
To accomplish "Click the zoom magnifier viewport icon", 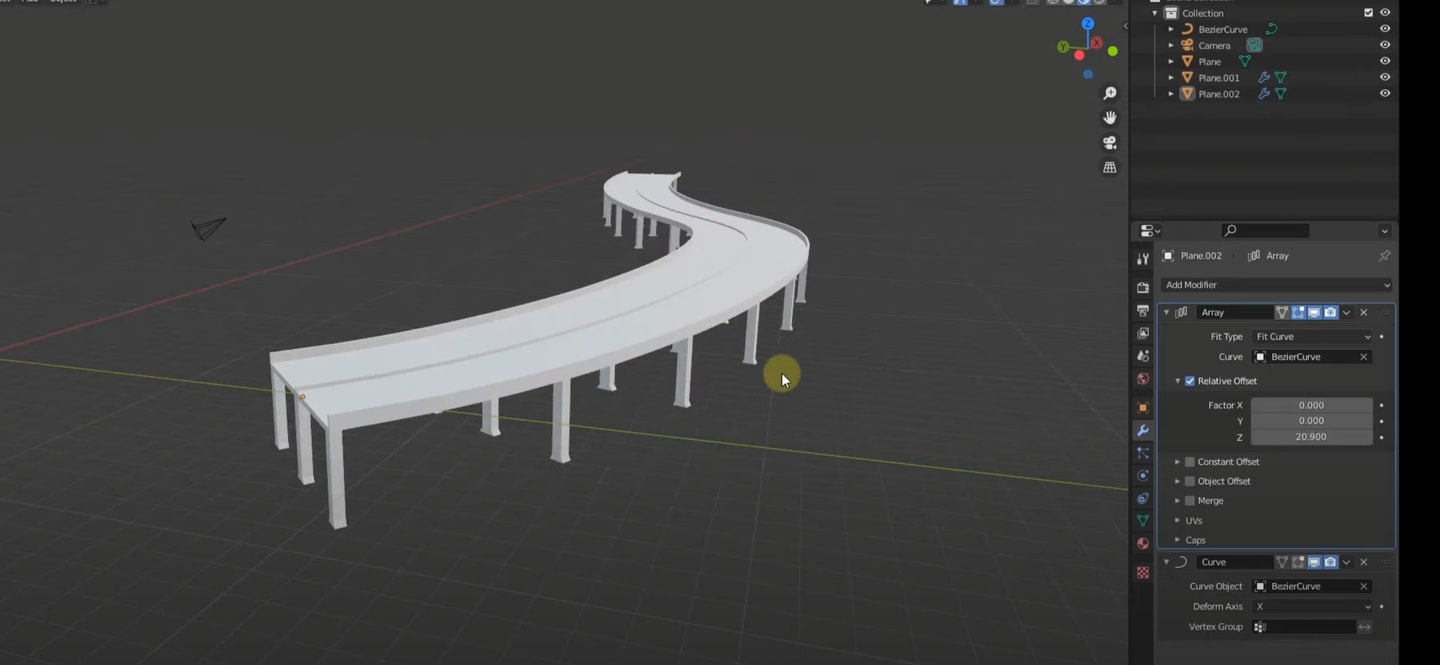I will point(1109,93).
